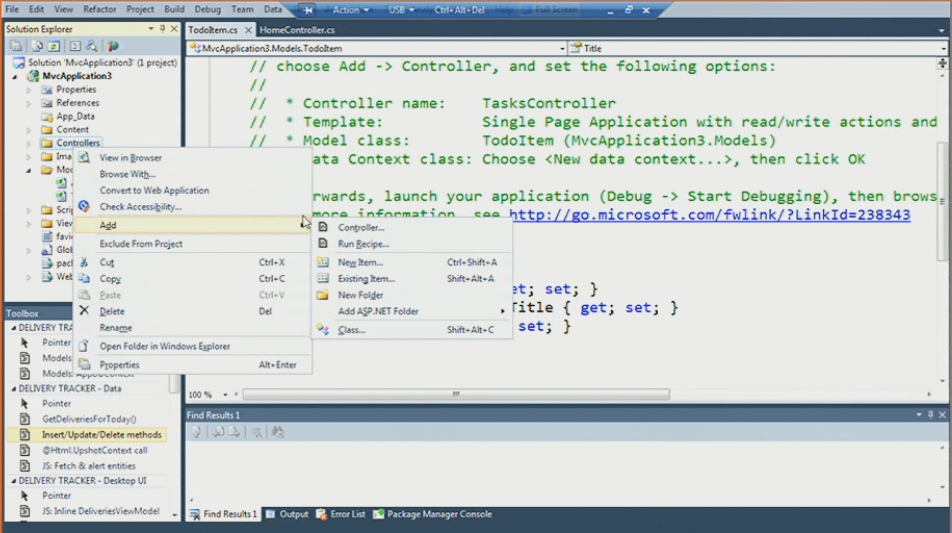
Task: Select JS: Inline DeliveriesViewModel item
Action: pyautogui.click(x=101, y=511)
